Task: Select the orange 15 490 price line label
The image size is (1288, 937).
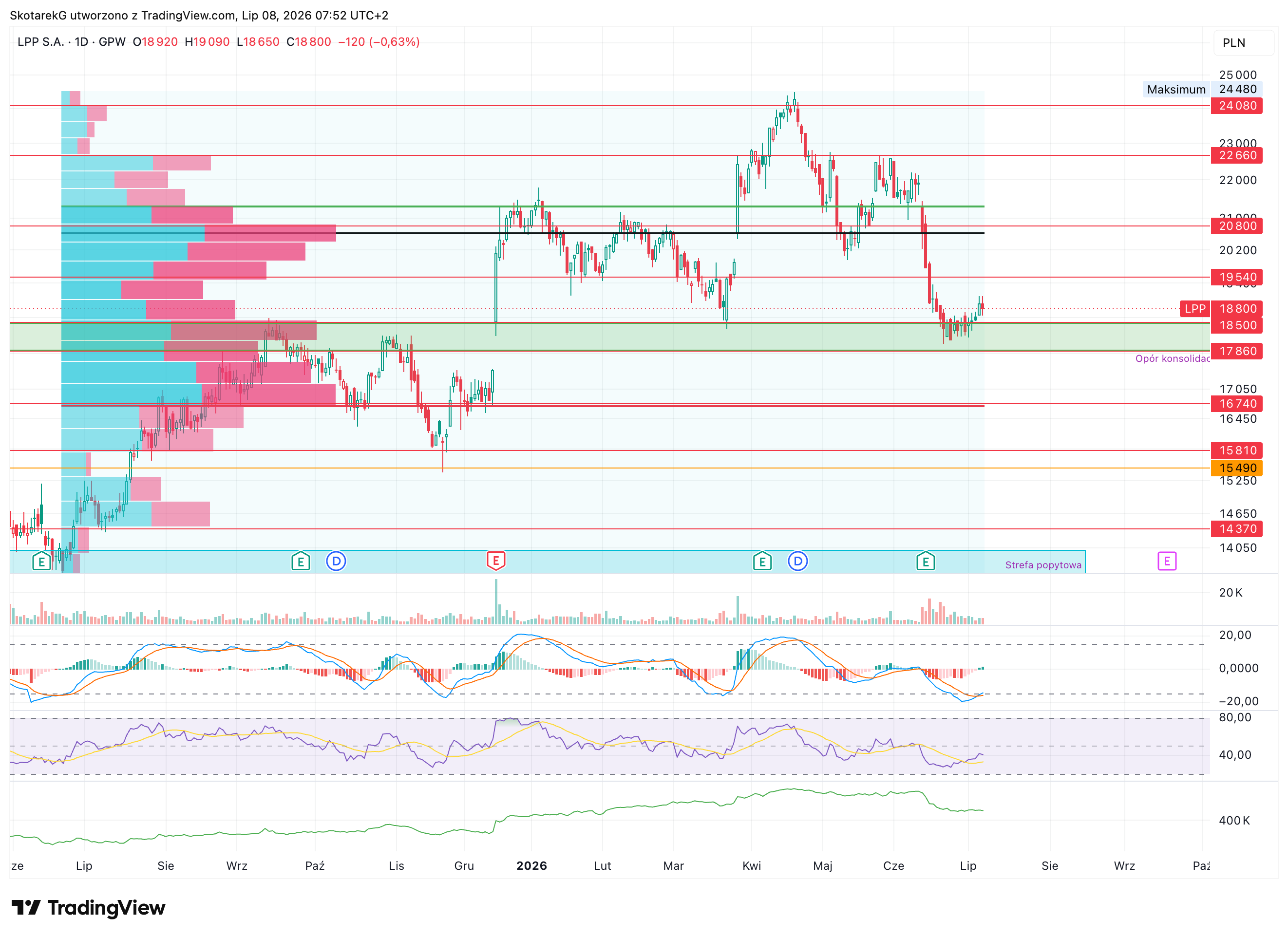Action: coord(1236,468)
